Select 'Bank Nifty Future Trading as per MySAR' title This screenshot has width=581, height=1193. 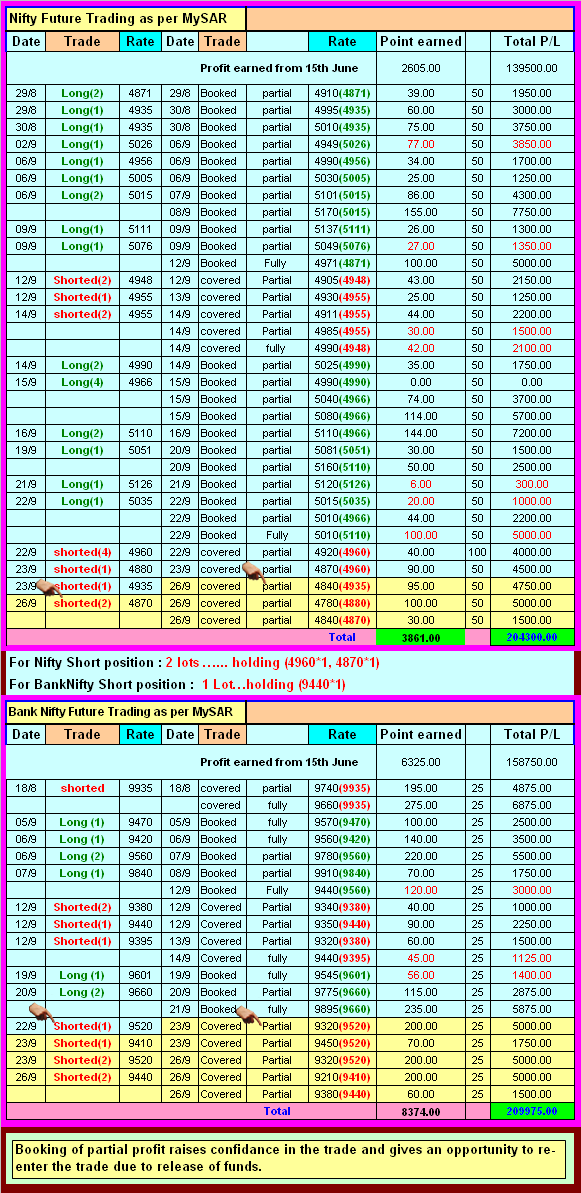pyautogui.click(x=126, y=713)
